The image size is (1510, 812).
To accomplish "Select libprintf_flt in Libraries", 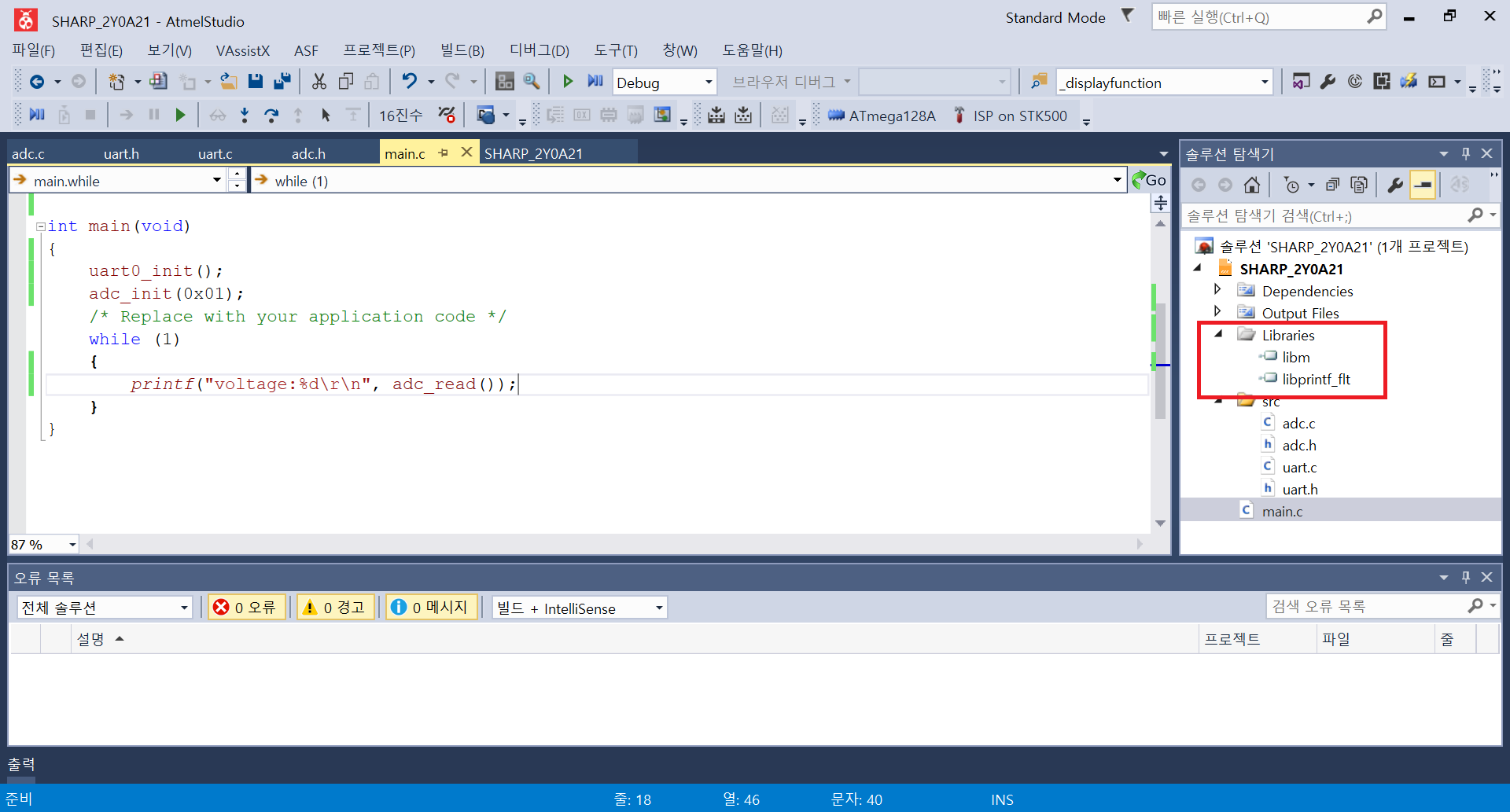I will point(1316,379).
